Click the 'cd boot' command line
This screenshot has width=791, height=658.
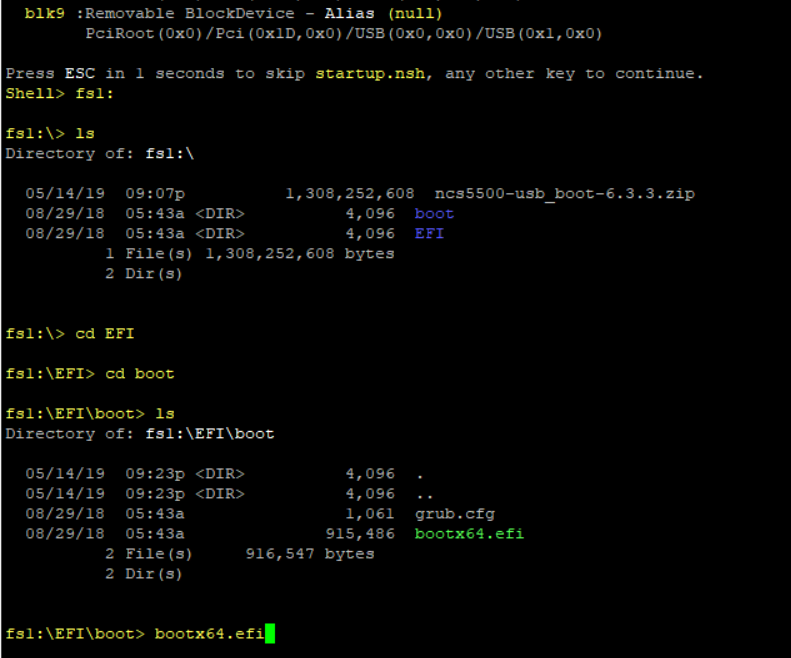point(90,373)
